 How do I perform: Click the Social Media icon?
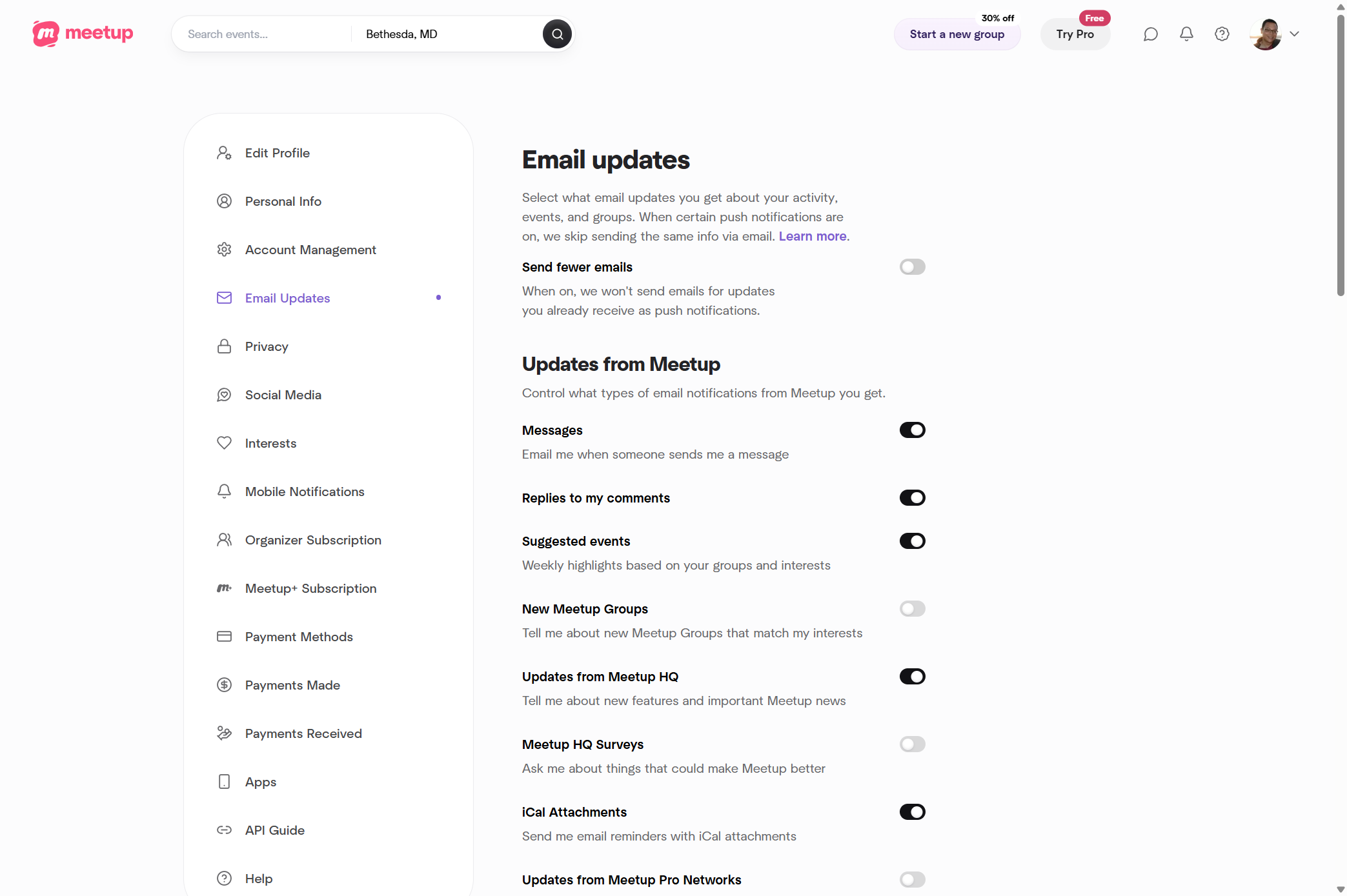224,395
